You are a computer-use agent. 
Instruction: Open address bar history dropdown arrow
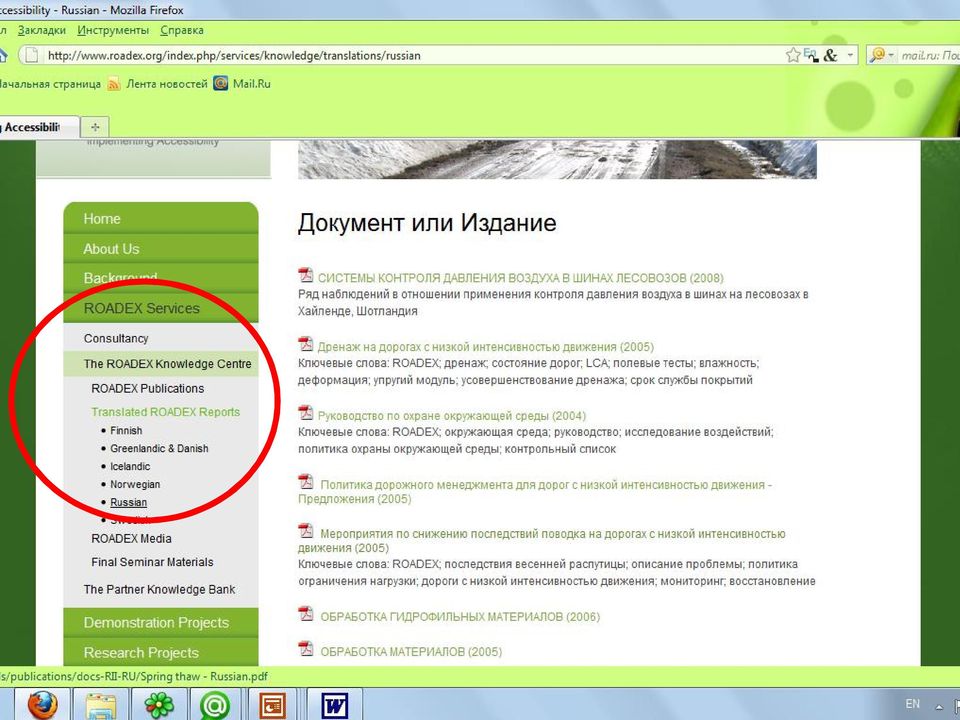pyautogui.click(x=850, y=55)
